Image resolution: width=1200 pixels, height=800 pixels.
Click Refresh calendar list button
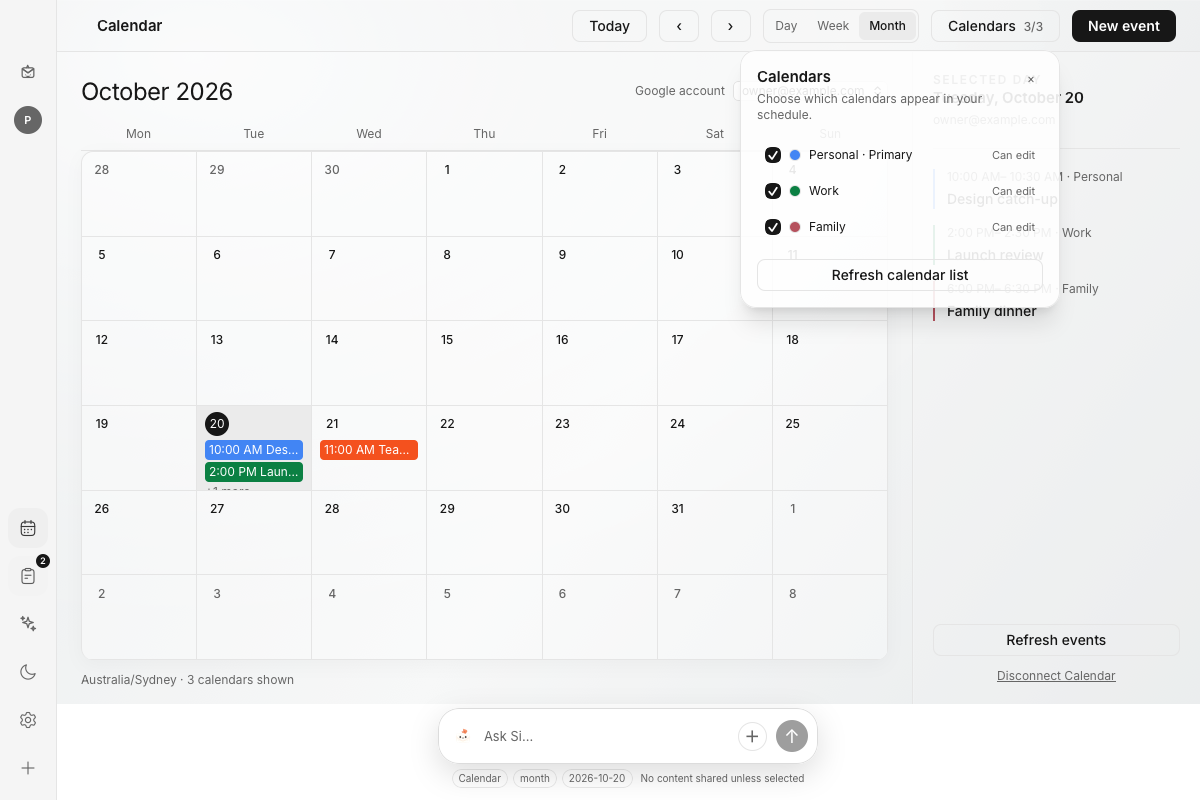point(900,275)
